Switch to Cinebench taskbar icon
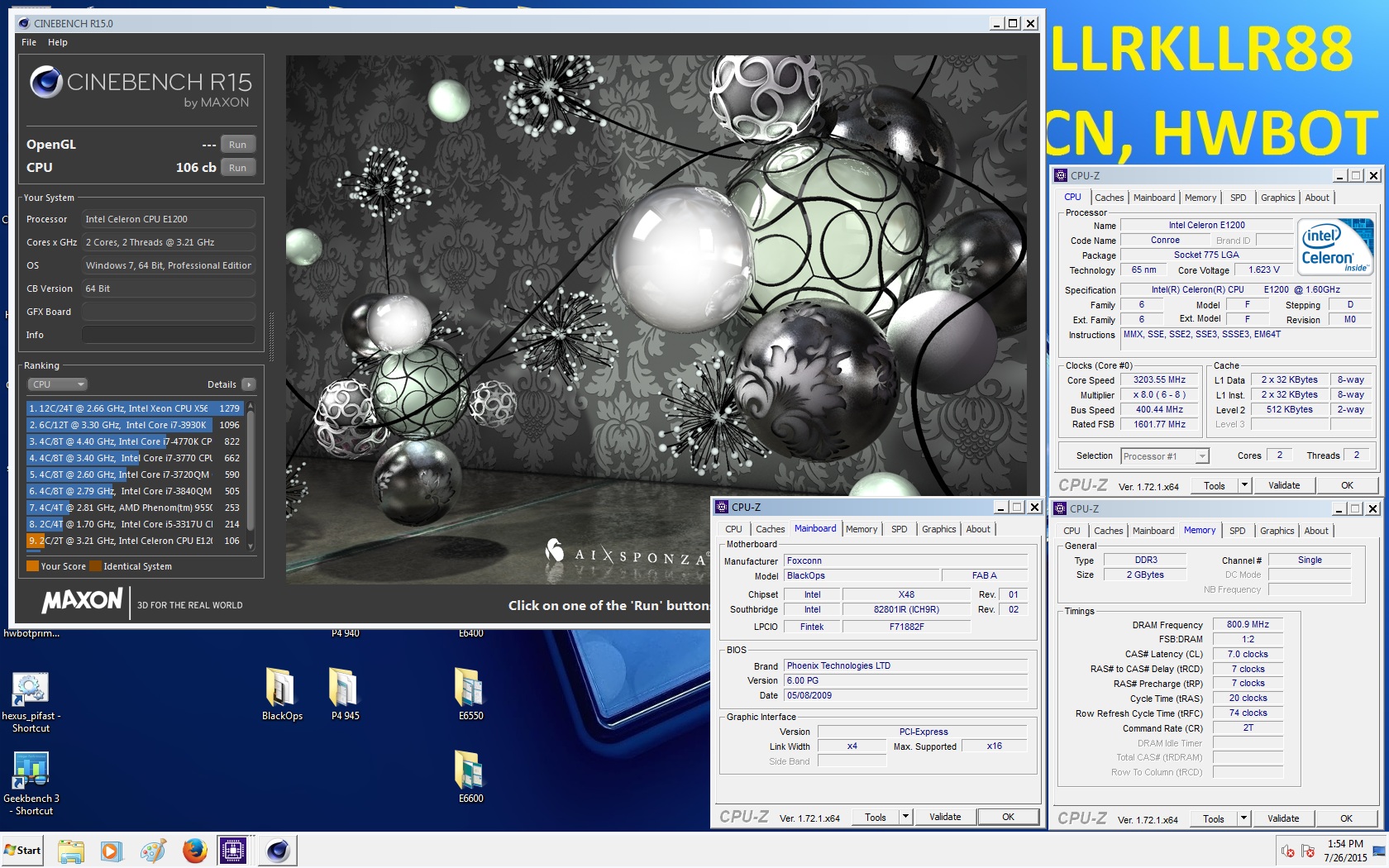Screen dimensions: 1389x868 277,851
